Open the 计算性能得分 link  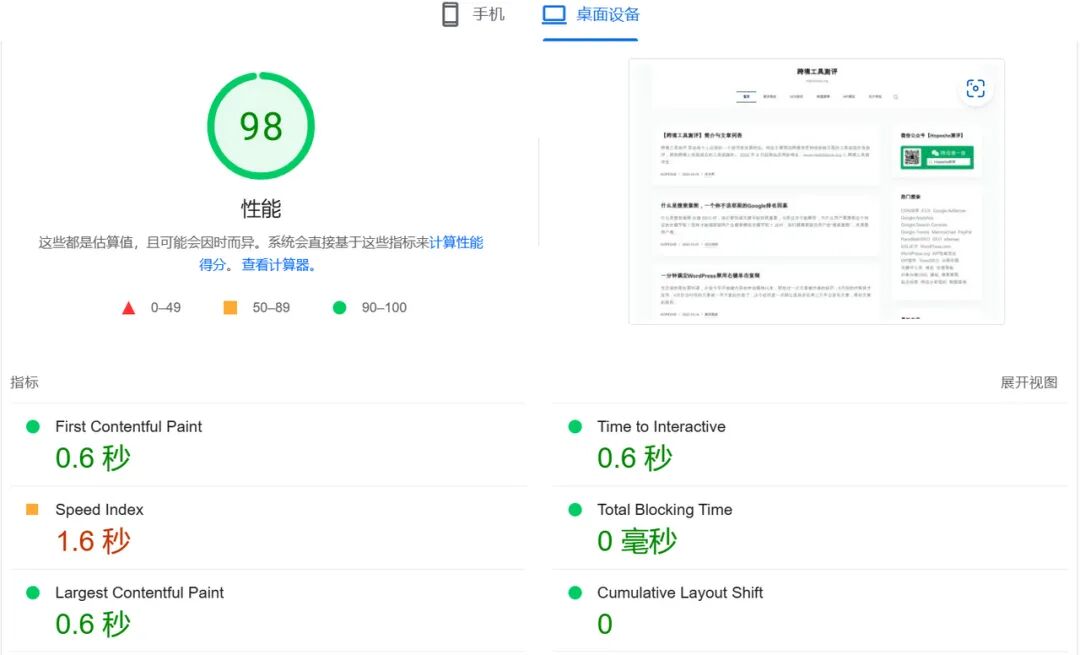coord(455,242)
